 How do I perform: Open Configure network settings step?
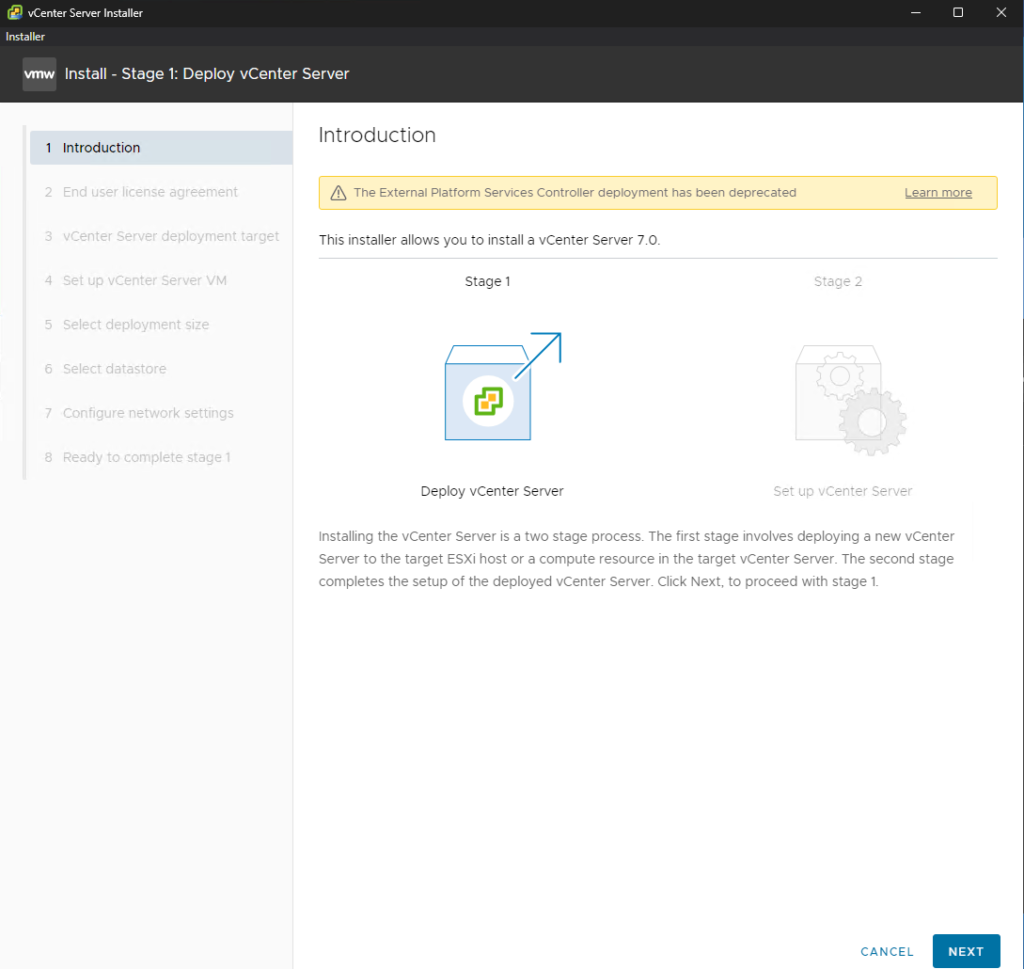tap(148, 413)
